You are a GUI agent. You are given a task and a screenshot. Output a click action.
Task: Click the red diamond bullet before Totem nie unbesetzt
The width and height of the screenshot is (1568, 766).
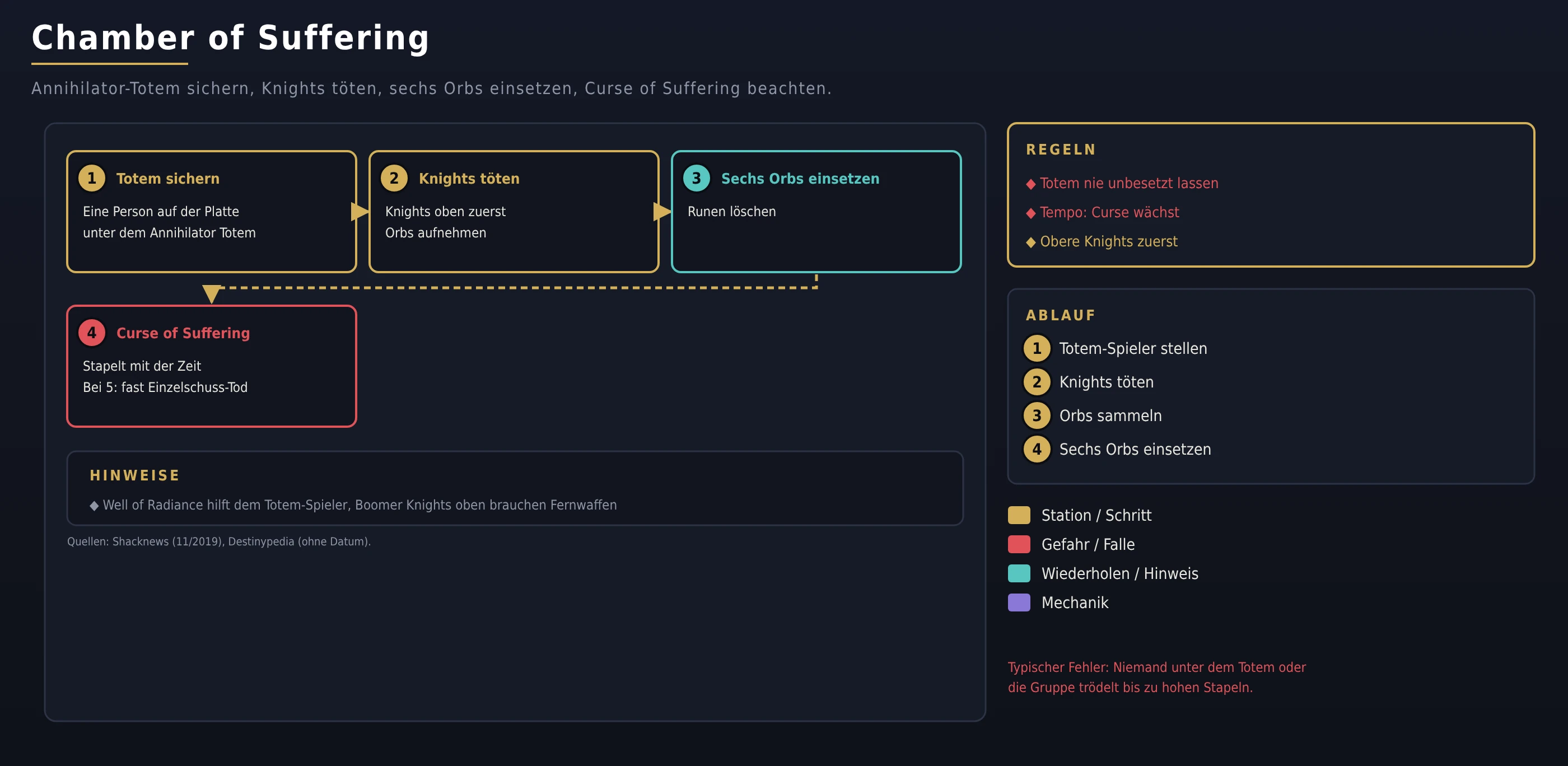[1030, 184]
